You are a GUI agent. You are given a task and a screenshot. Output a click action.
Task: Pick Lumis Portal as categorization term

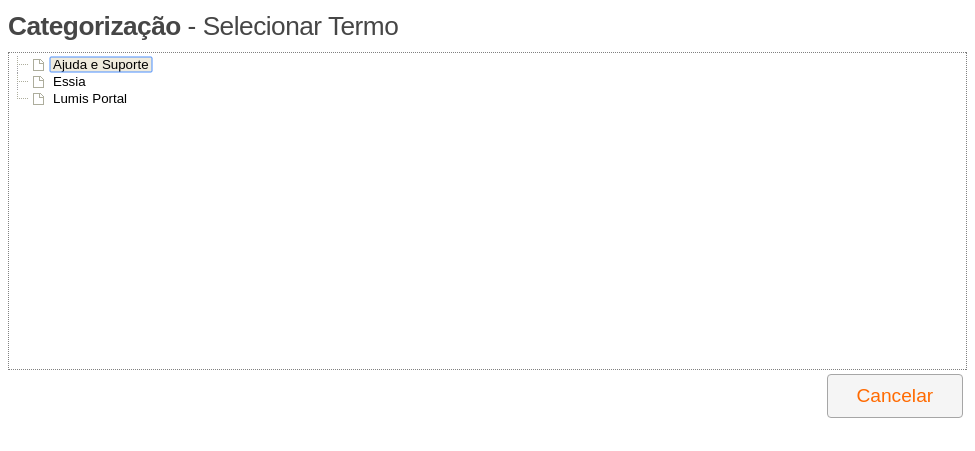(x=90, y=99)
